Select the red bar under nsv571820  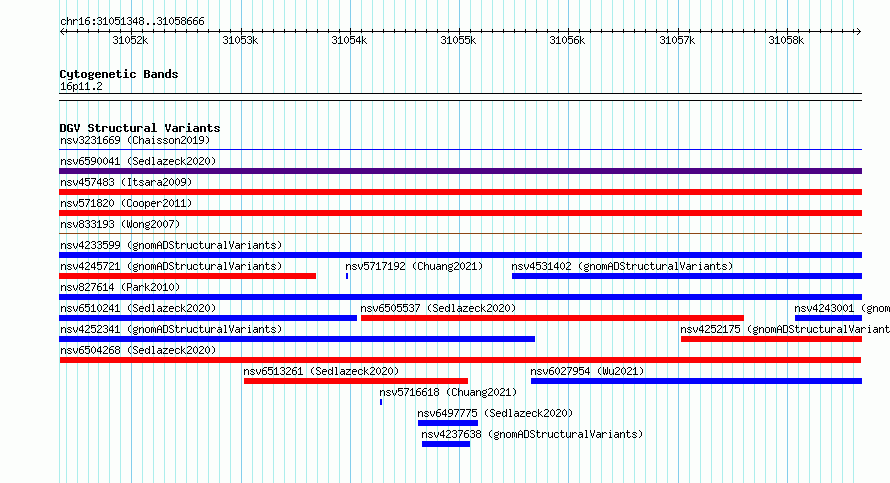coord(460,213)
